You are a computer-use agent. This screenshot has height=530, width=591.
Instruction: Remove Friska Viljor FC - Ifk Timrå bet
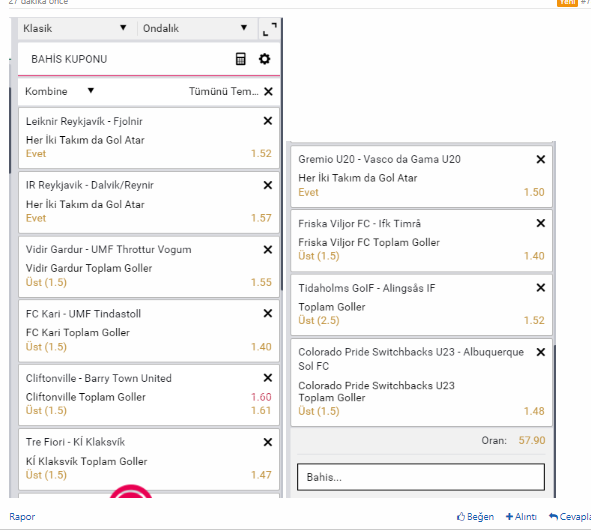point(541,223)
